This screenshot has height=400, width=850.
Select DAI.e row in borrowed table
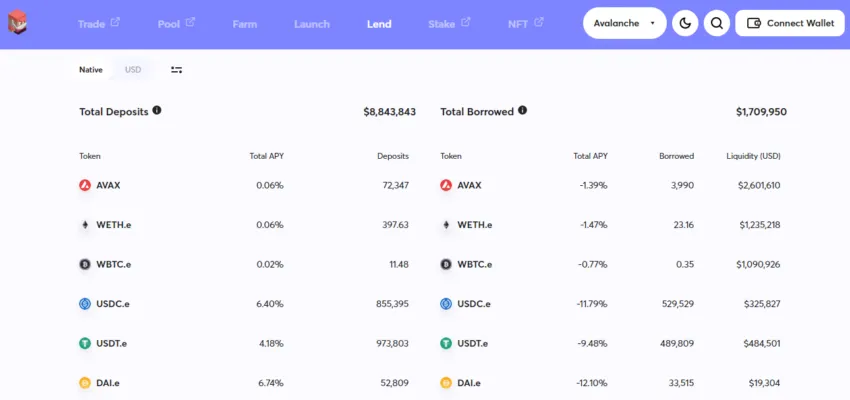pos(611,383)
